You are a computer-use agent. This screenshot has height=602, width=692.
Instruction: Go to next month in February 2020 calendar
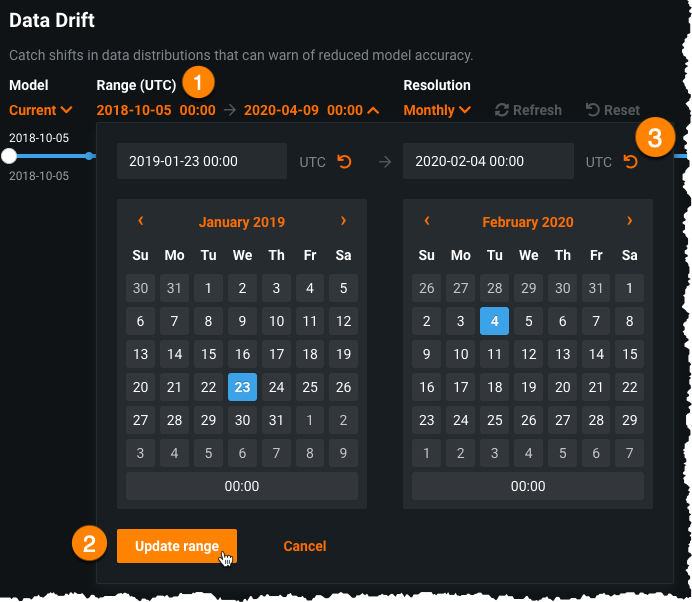pyautogui.click(x=629, y=221)
